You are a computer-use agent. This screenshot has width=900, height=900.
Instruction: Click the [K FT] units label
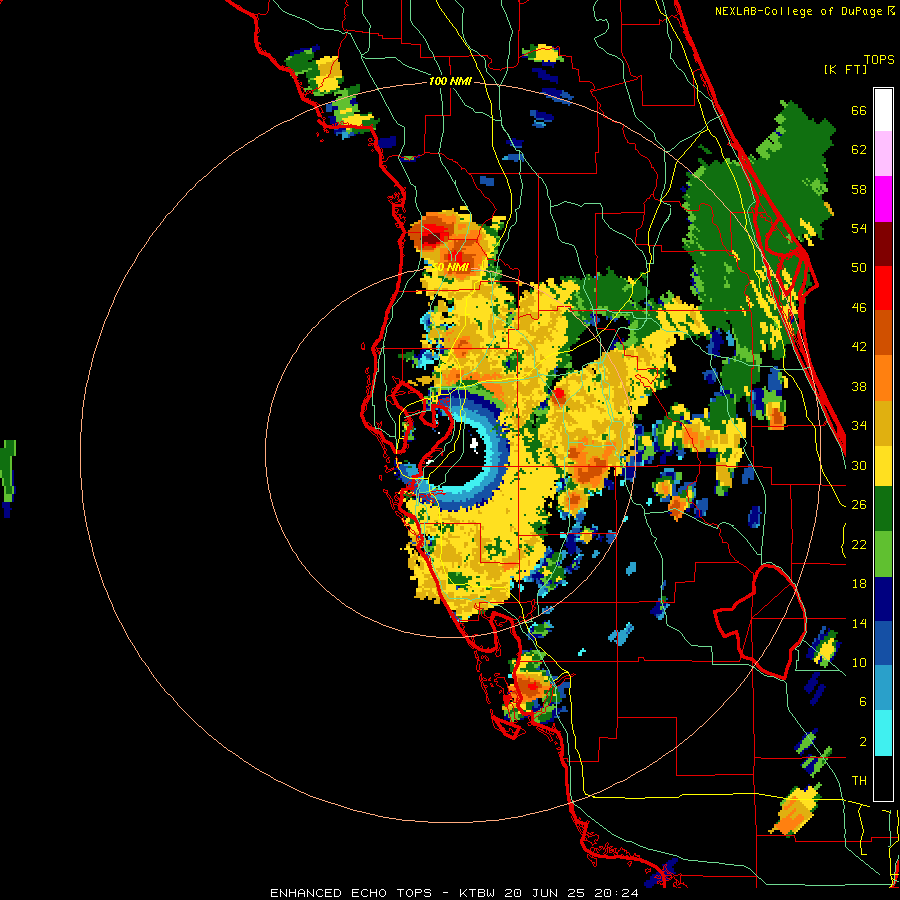click(x=845, y=69)
